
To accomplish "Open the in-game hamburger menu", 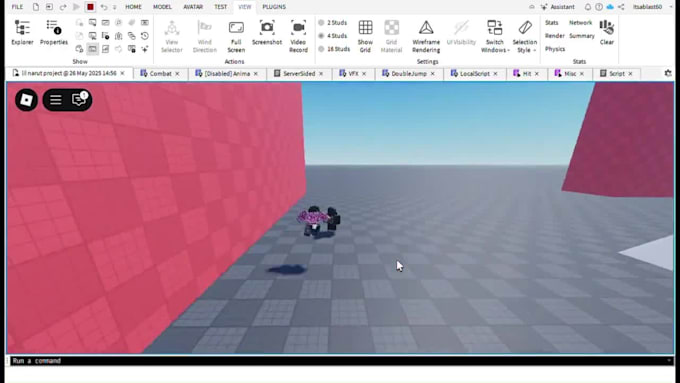I will (x=56, y=100).
